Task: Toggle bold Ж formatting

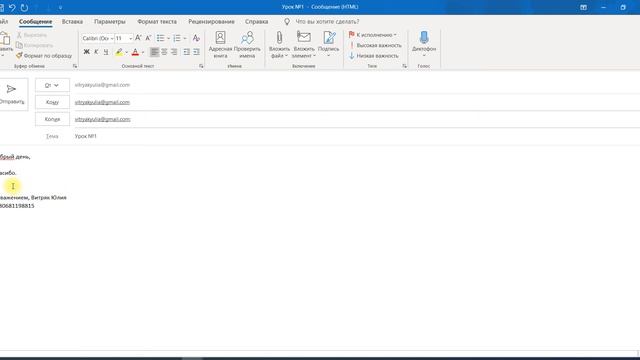Action: click(87, 52)
